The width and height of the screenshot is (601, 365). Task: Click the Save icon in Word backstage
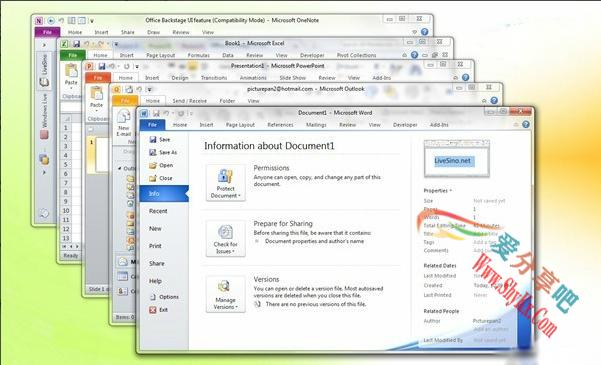153,140
